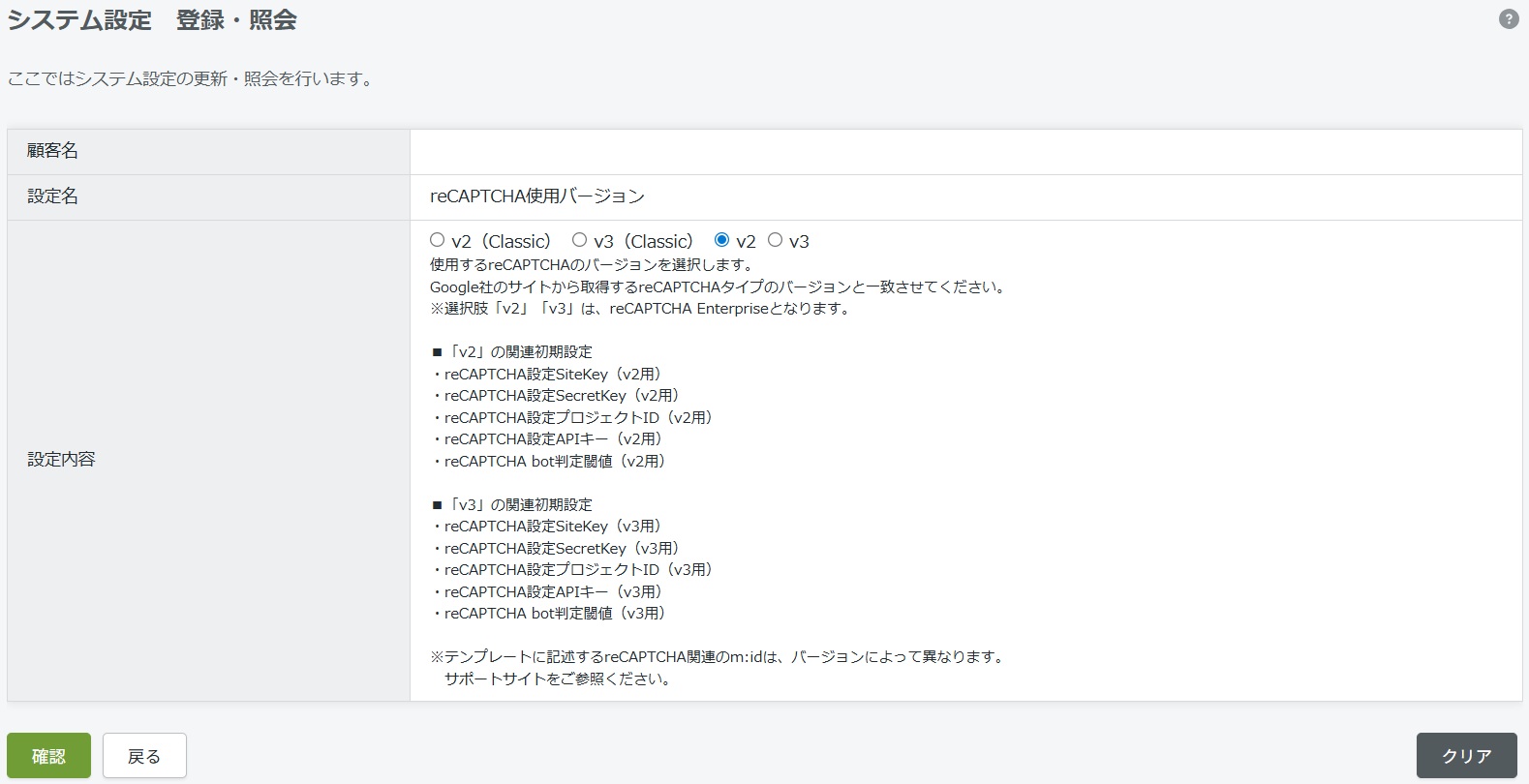
Task: Click the 戻る button
Action: point(144,755)
